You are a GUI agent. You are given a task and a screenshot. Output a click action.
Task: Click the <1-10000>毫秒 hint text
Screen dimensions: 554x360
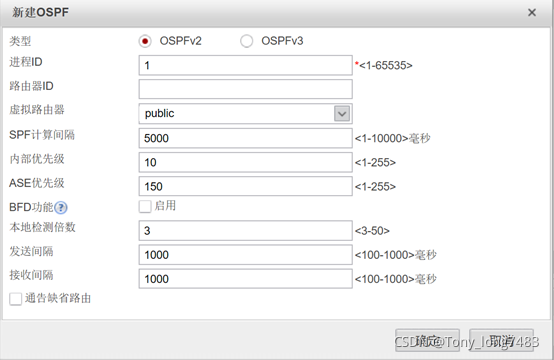[393, 138]
